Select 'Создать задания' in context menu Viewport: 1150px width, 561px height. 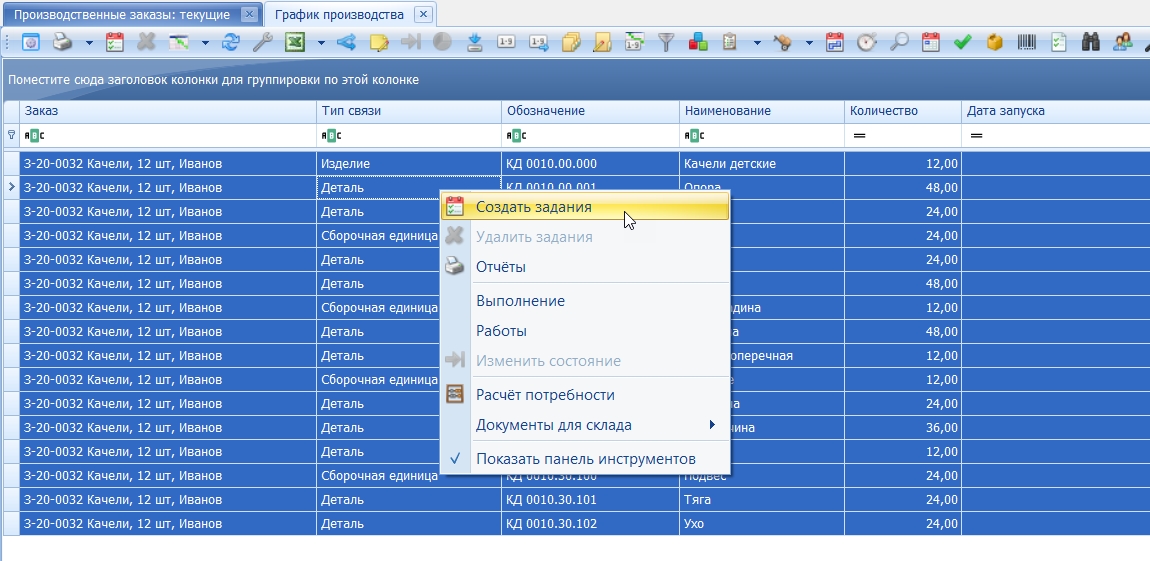tap(585, 207)
